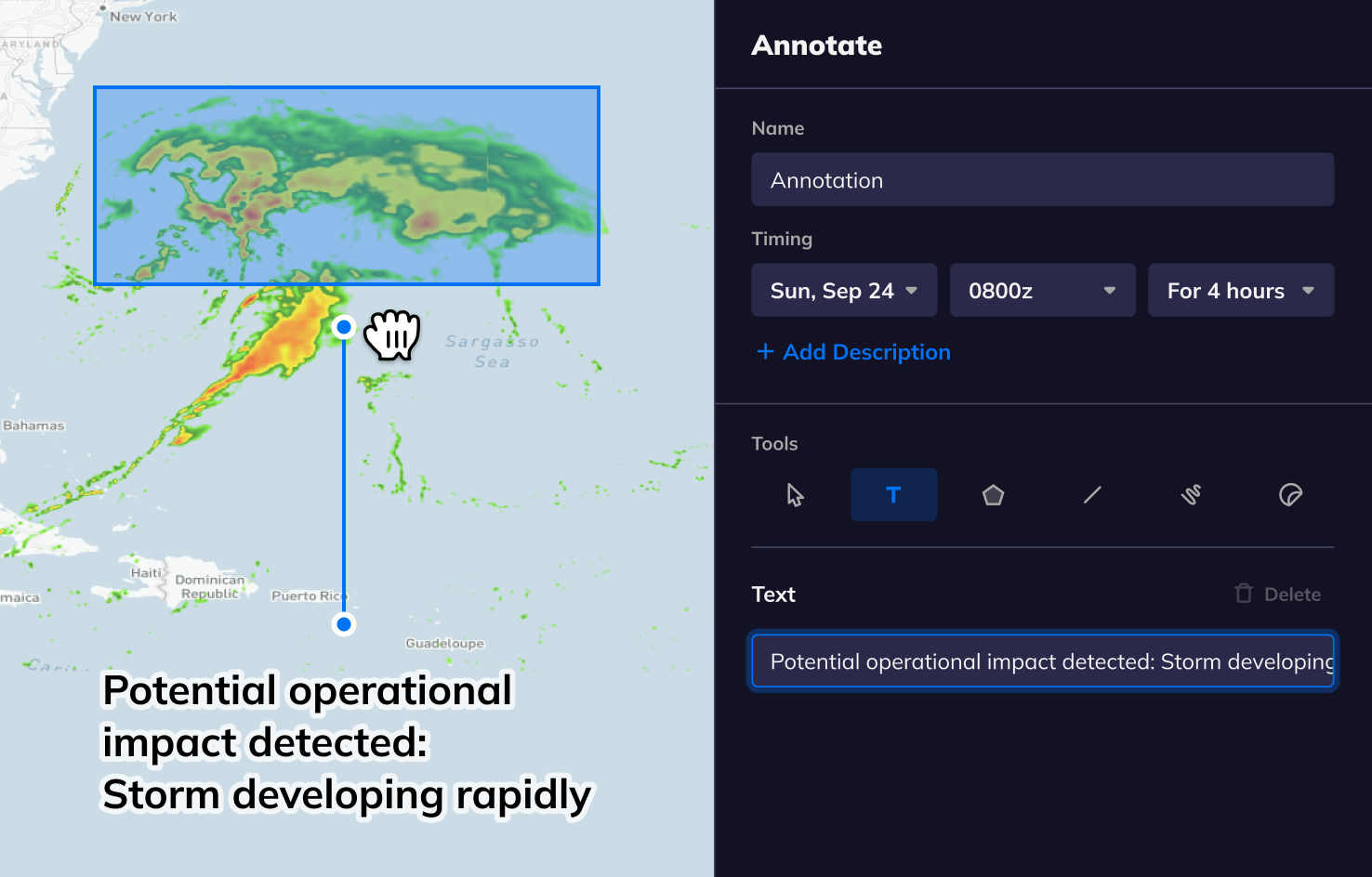
Task: Click the Add Description link
Action: 865,352
